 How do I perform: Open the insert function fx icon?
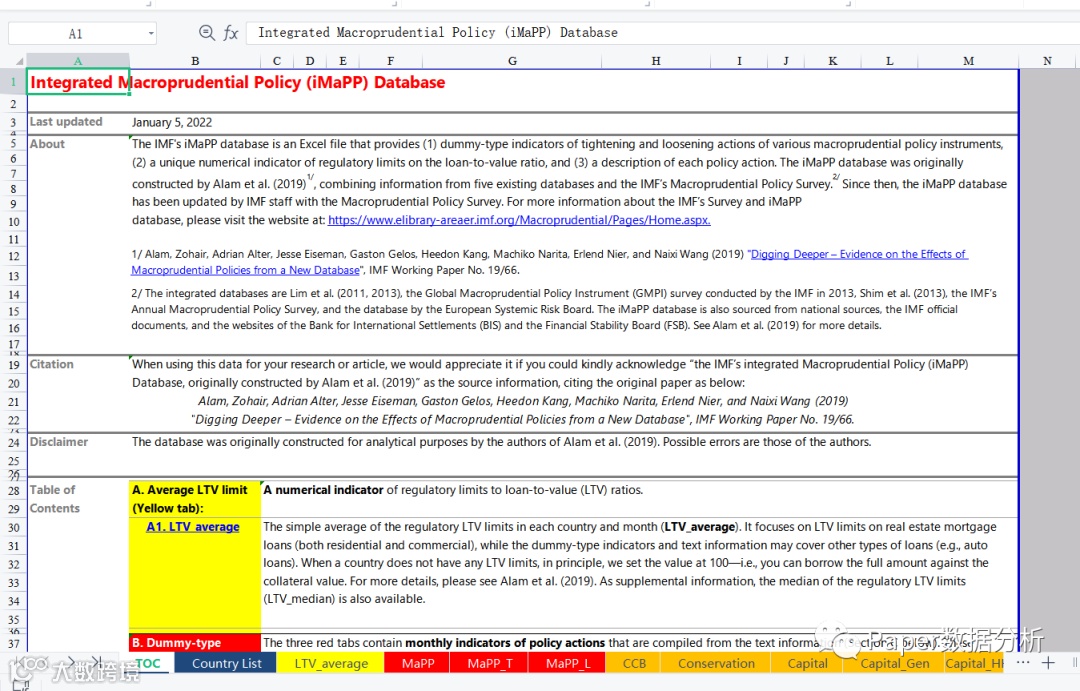point(231,32)
